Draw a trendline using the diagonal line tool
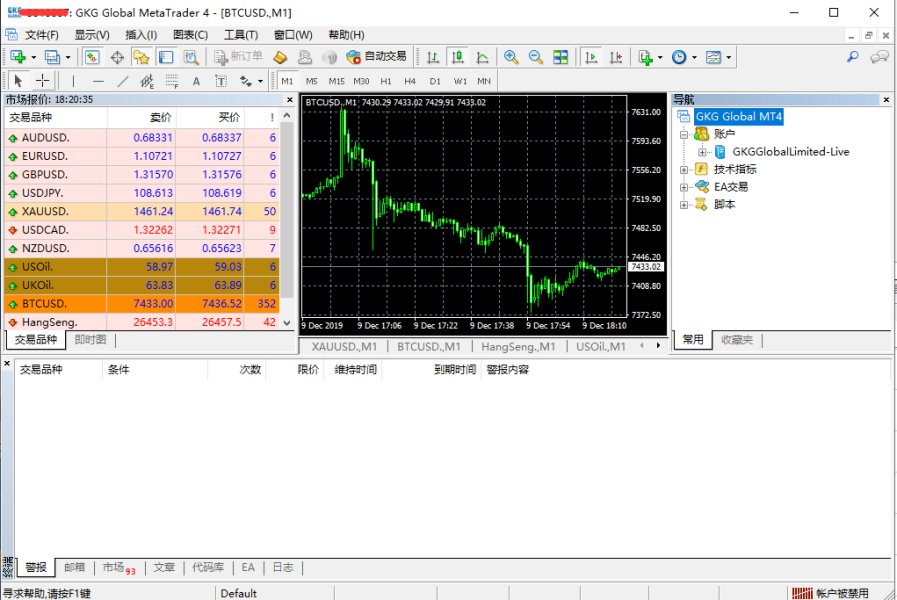Viewport: 897px width, 600px height. pyautogui.click(x=123, y=81)
